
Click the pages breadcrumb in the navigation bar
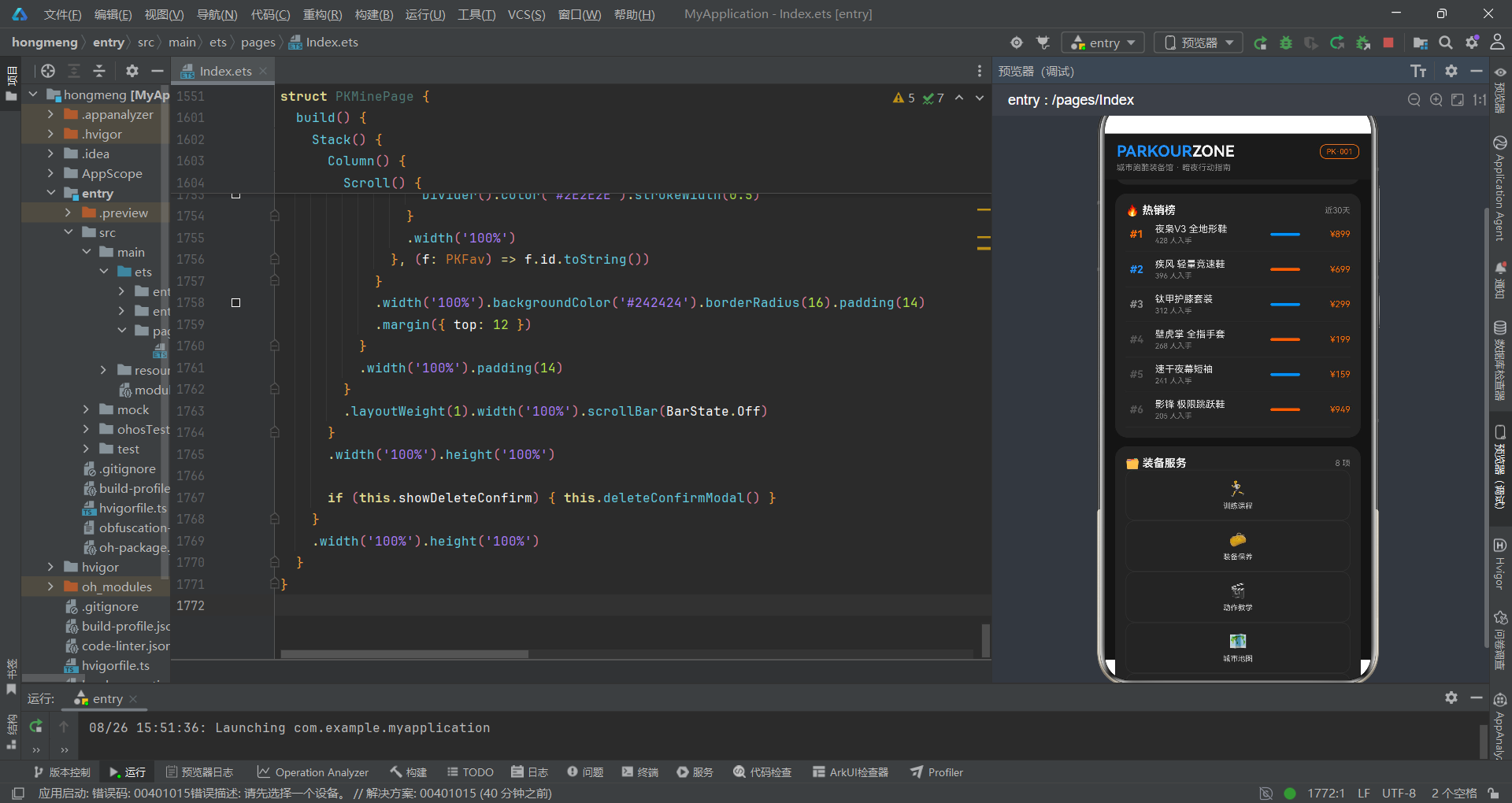[258, 43]
